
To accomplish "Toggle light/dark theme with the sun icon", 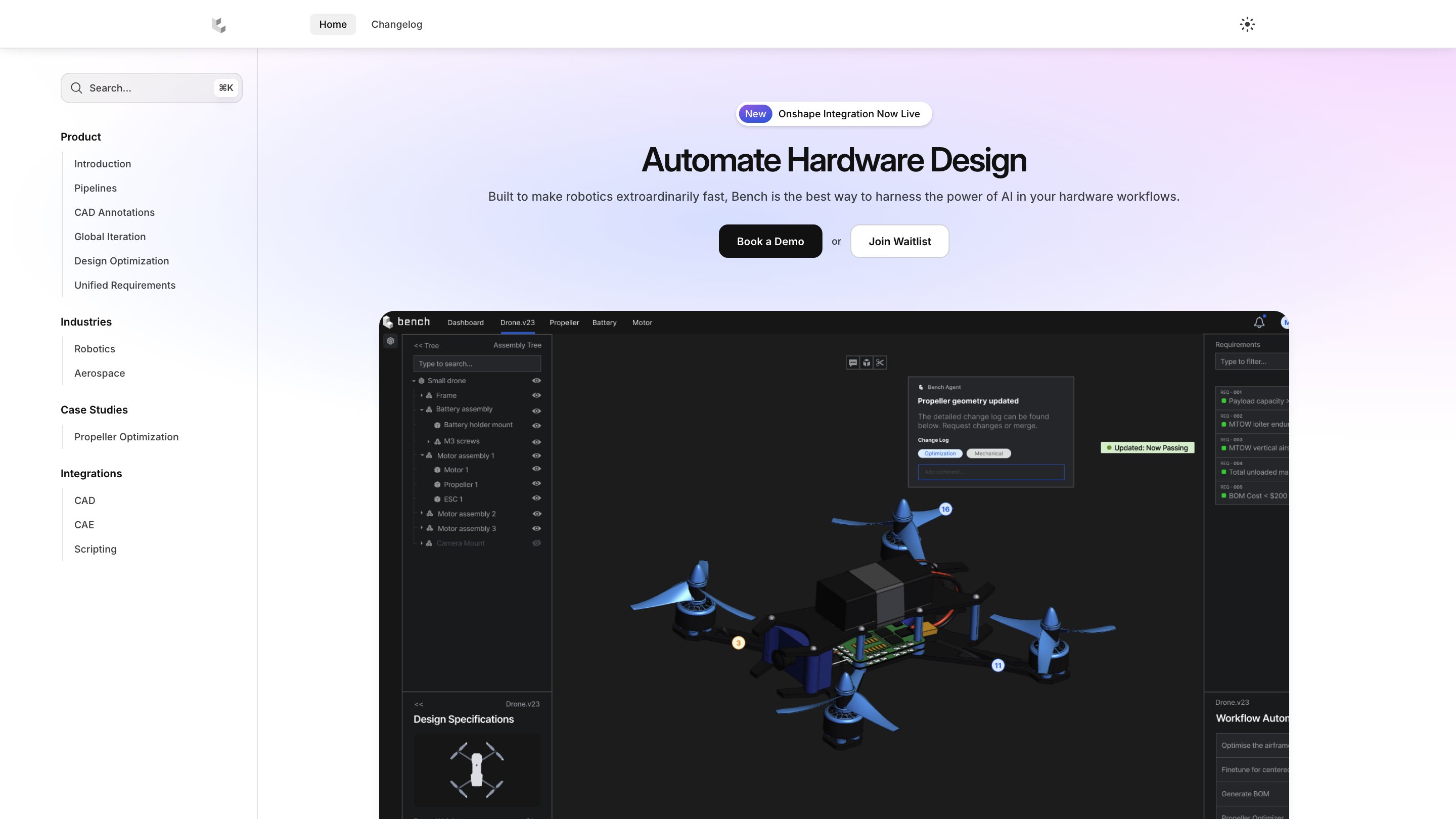I will point(1247,24).
